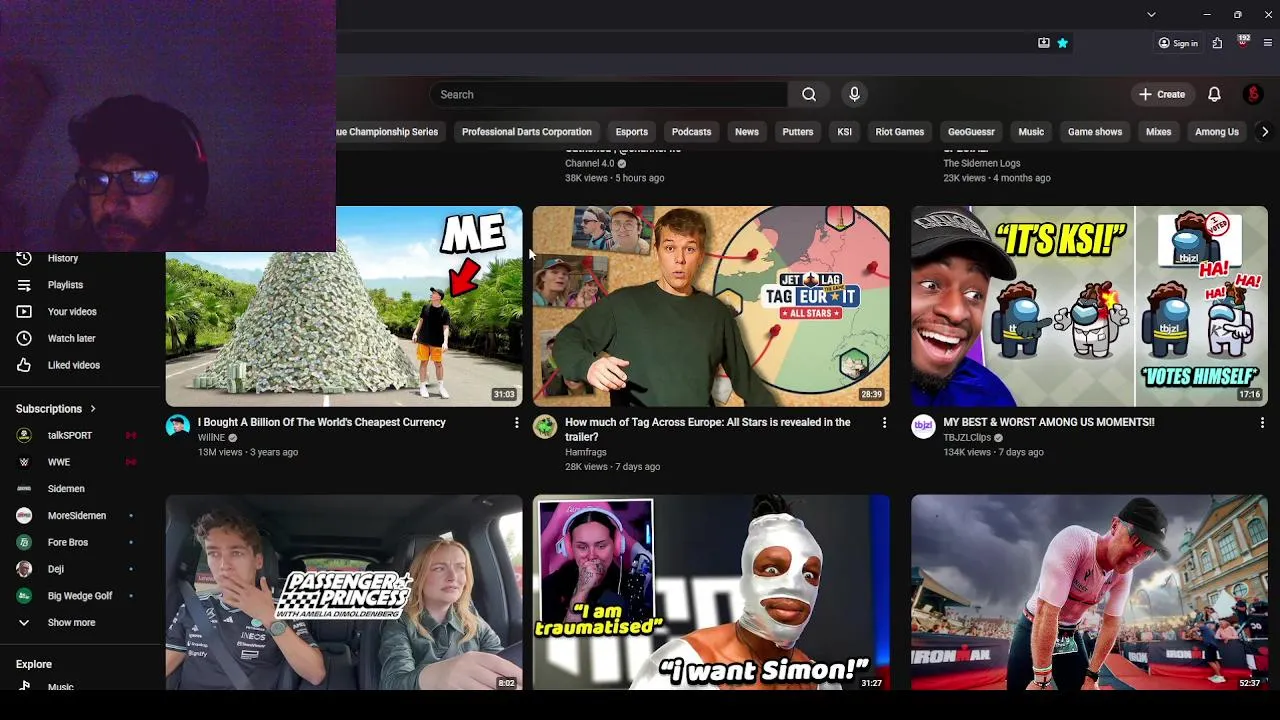Screen dimensions: 1280x720
Task: Click the browser Sign in button
Action: pos(1178,43)
